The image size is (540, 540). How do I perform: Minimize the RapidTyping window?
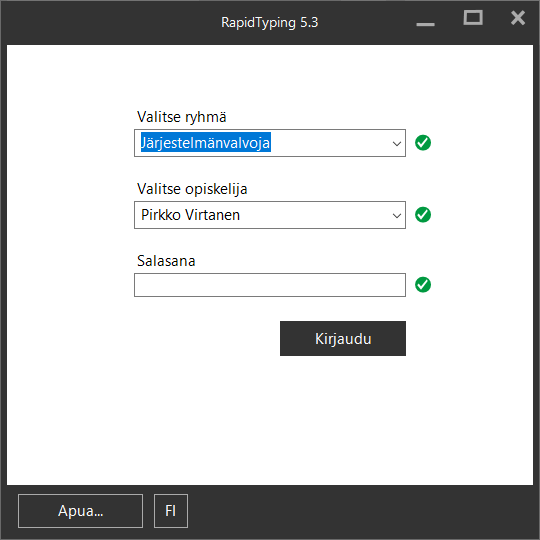pyautogui.click(x=426, y=24)
